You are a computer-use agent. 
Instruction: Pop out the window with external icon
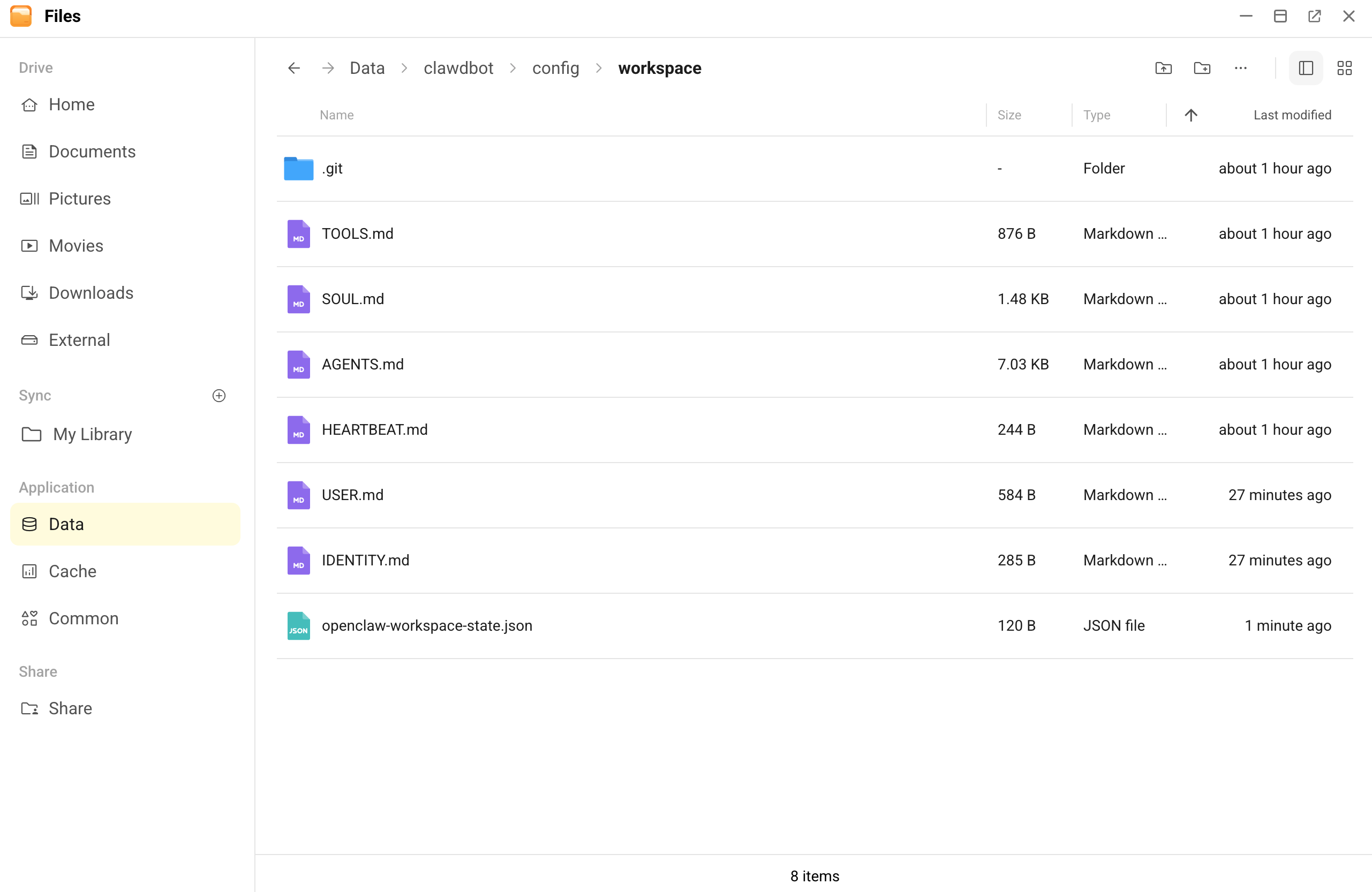click(1314, 16)
